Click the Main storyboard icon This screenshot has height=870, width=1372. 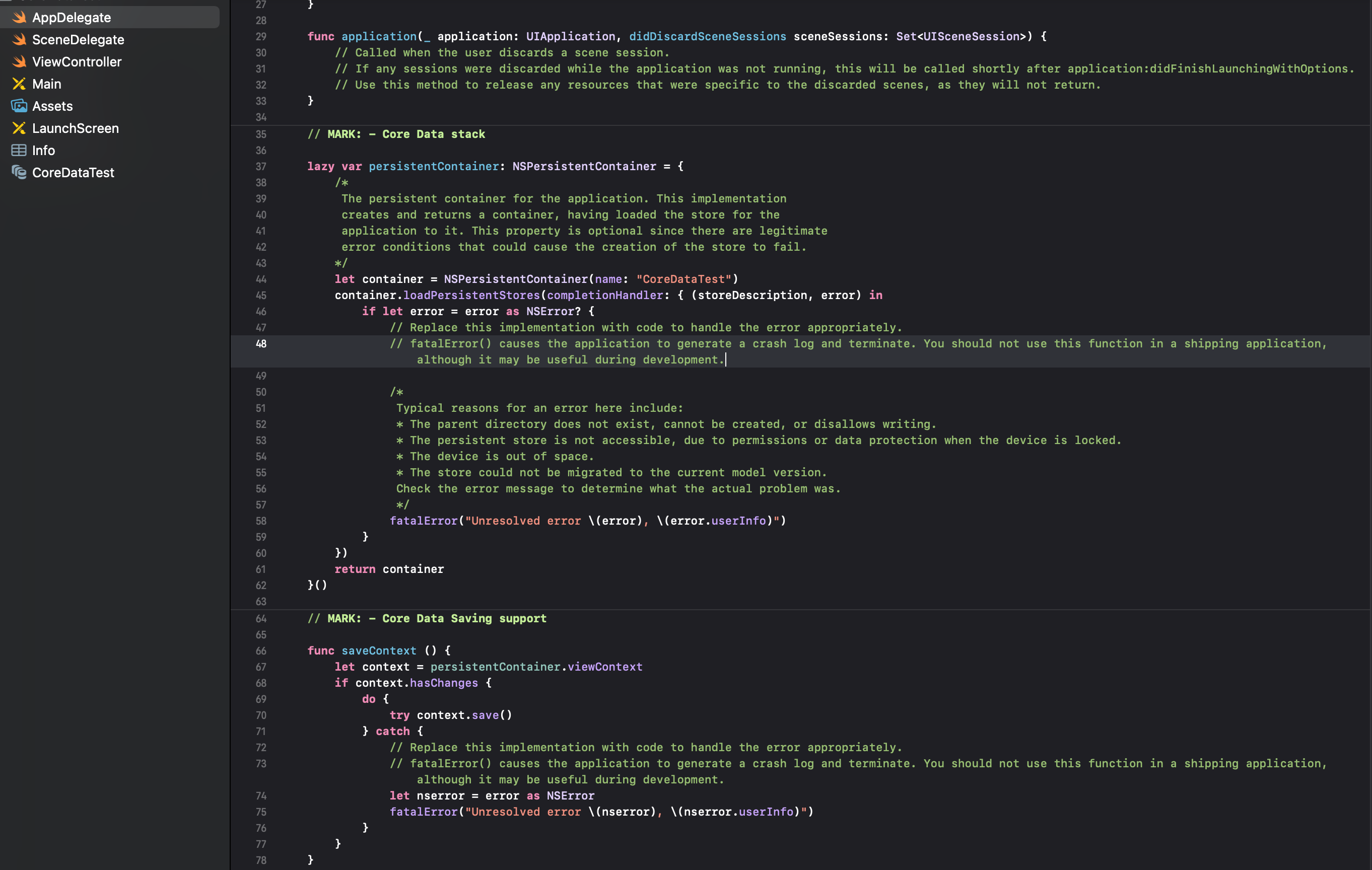(x=19, y=84)
